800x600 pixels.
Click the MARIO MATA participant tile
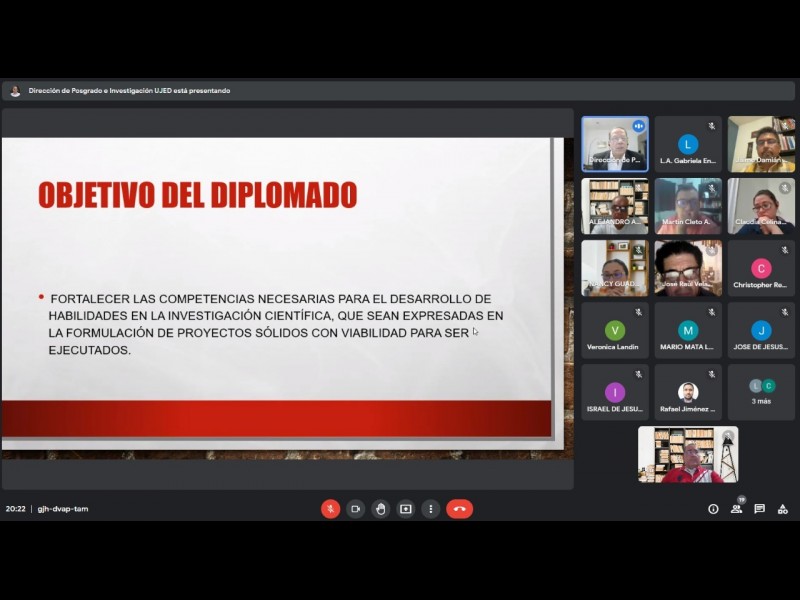tap(688, 331)
